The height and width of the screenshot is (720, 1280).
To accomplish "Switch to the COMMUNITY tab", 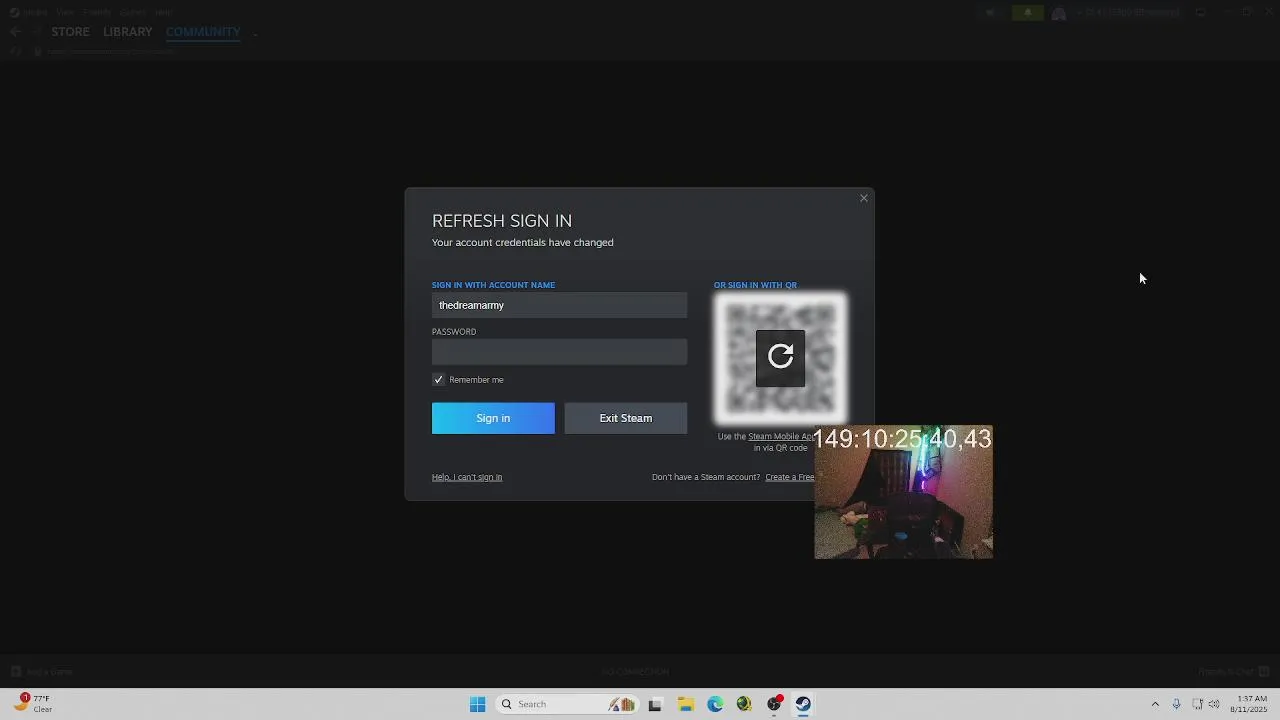I will (x=203, y=32).
